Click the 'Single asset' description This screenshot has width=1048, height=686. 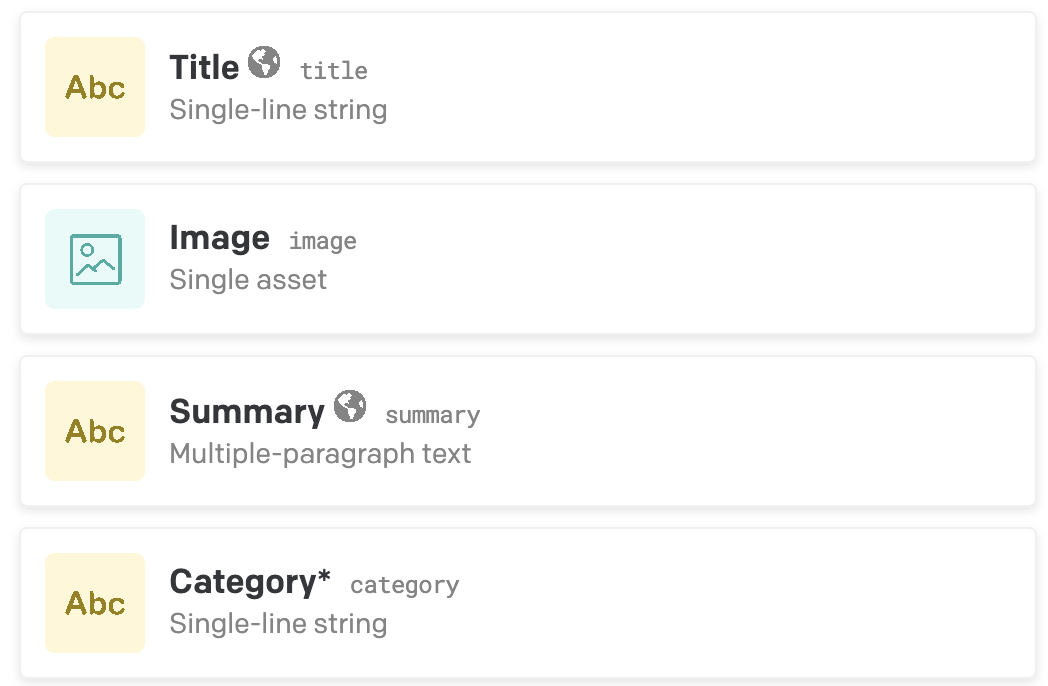(x=248, y=280)
